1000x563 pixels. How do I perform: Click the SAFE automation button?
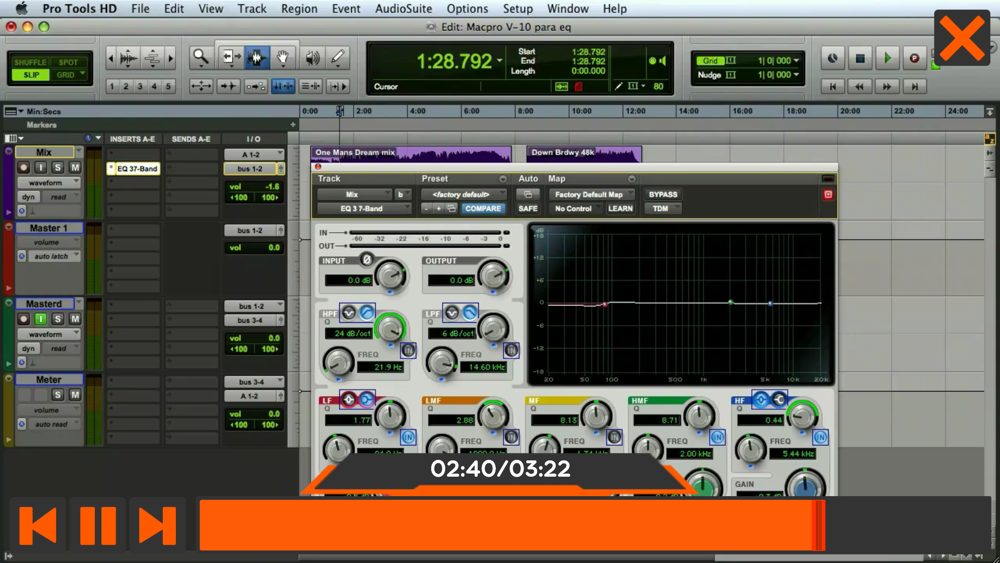[x=527, y=208]
